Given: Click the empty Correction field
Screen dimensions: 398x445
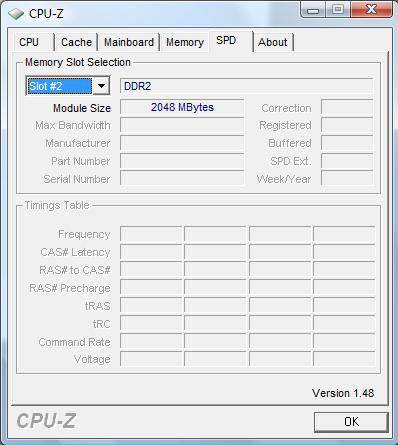Looking at the screenshot, I should 347,107.
